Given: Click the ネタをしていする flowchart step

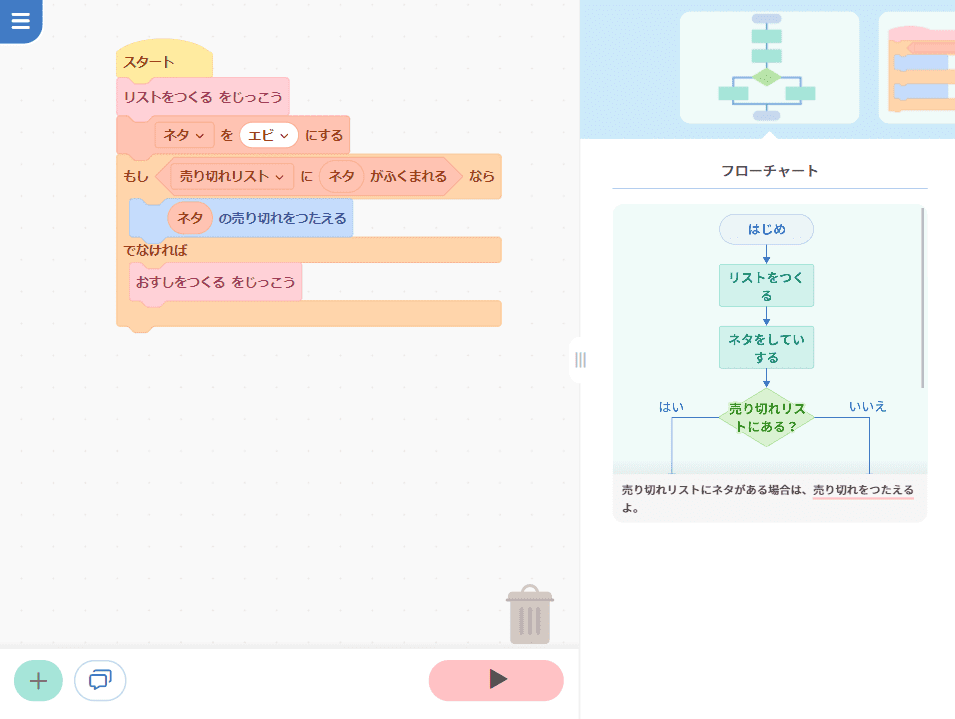Looking at the screenshot, I should pyautogui.click(x=766, y=348).
